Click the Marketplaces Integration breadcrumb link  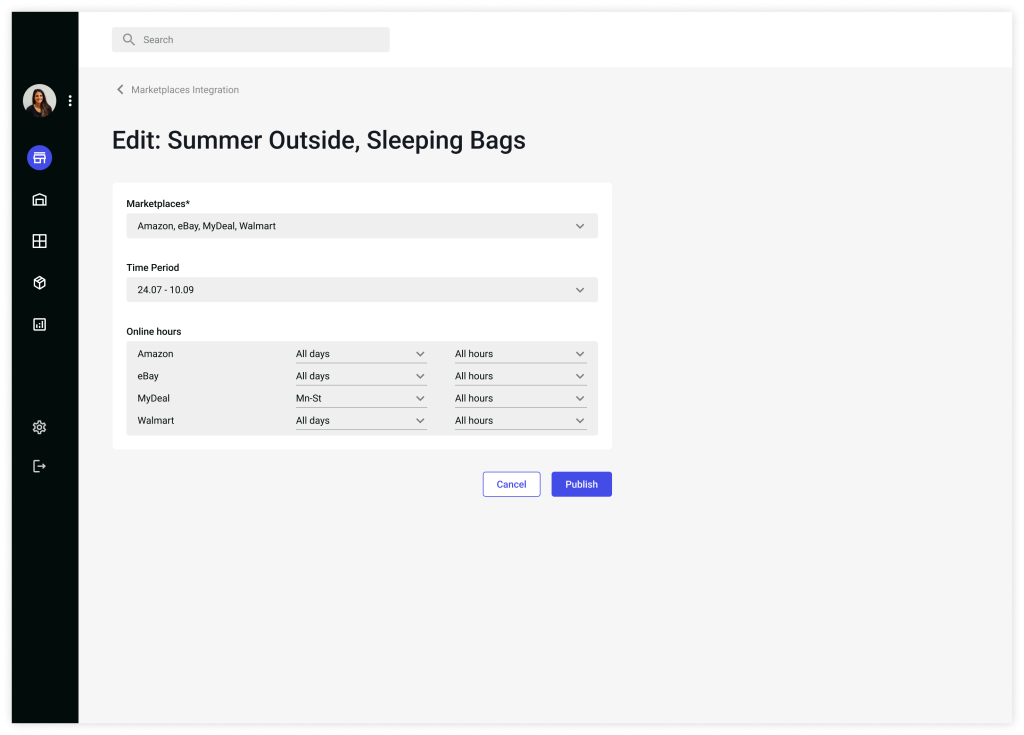click(x=187, y=89)
